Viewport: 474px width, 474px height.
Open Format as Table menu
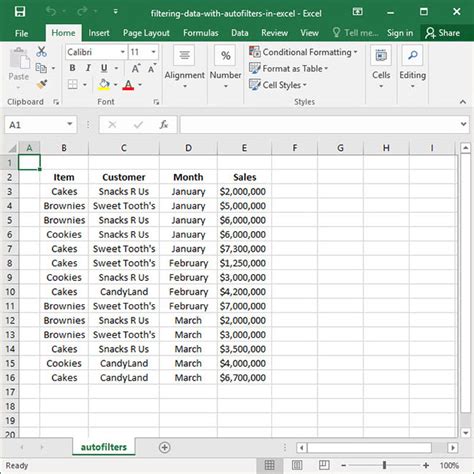coord(289,69)
